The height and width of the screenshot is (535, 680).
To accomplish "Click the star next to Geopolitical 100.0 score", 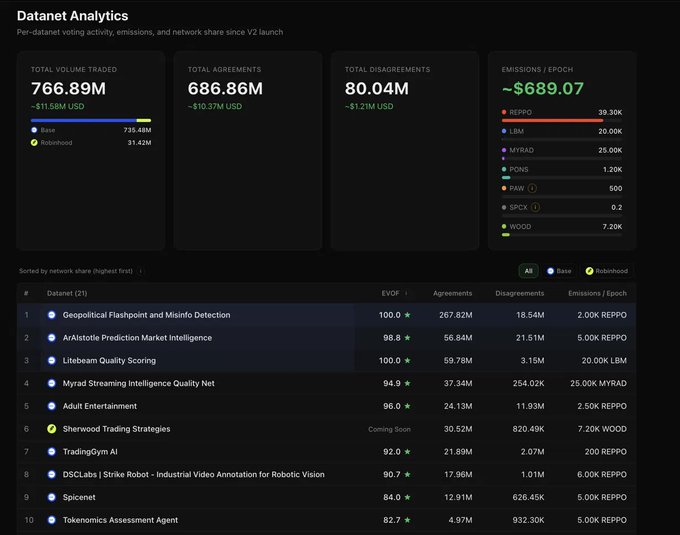I will [x=407, y=315].
